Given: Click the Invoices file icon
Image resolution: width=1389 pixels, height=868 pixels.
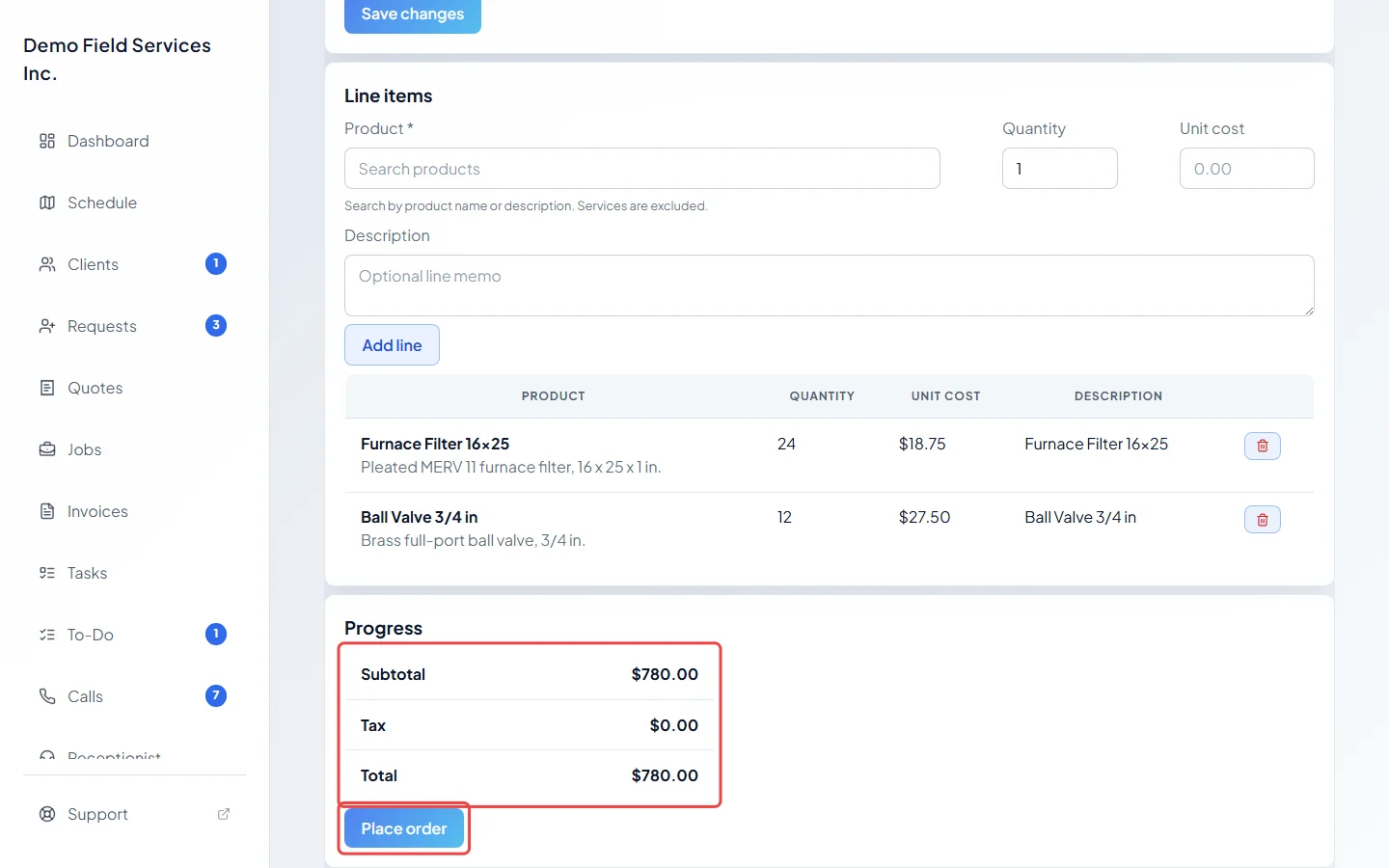Looking at the screenshot, I should coord(47,511).
